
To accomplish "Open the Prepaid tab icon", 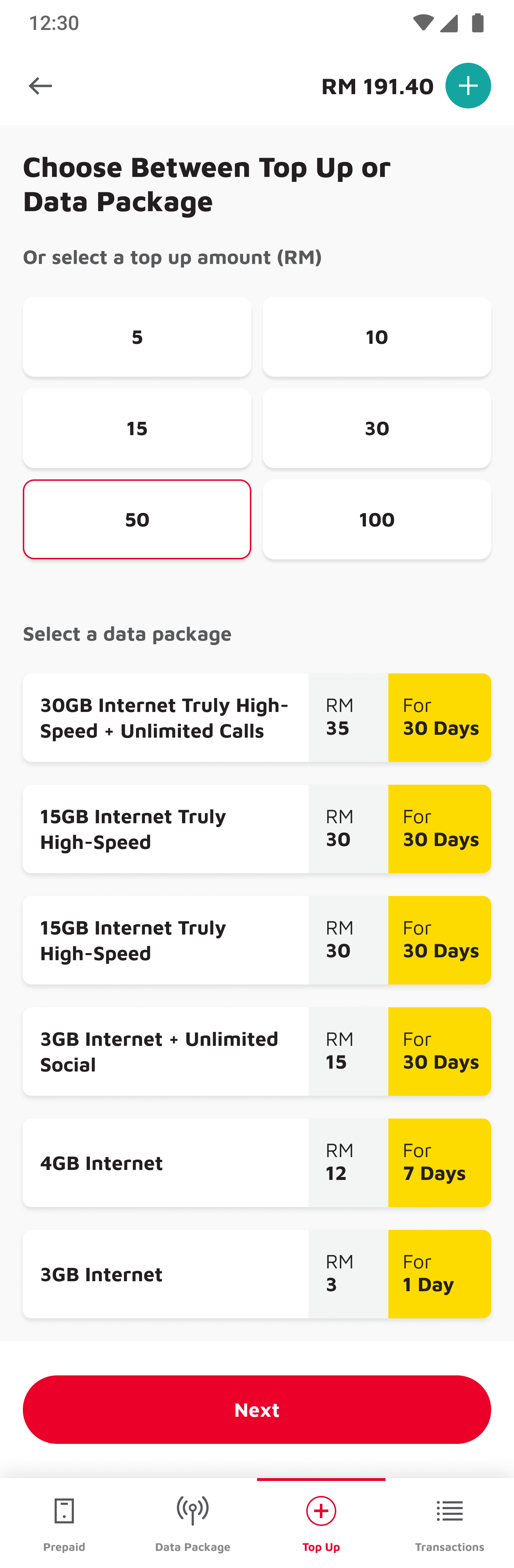I will [64, 1511].
